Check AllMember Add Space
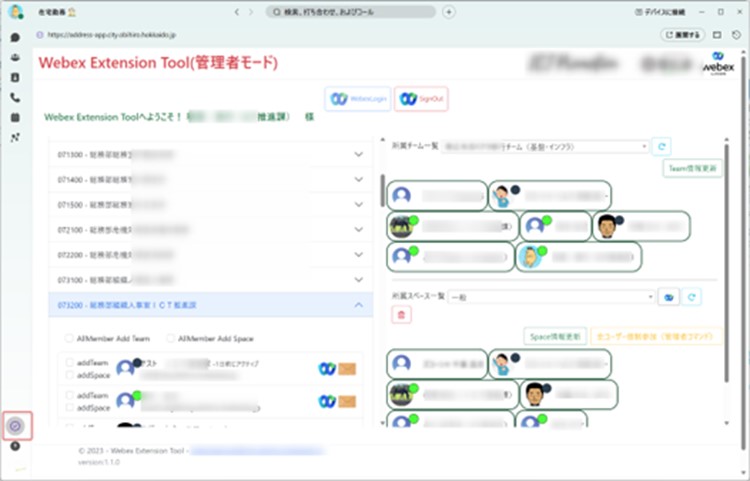 point(170,339)
